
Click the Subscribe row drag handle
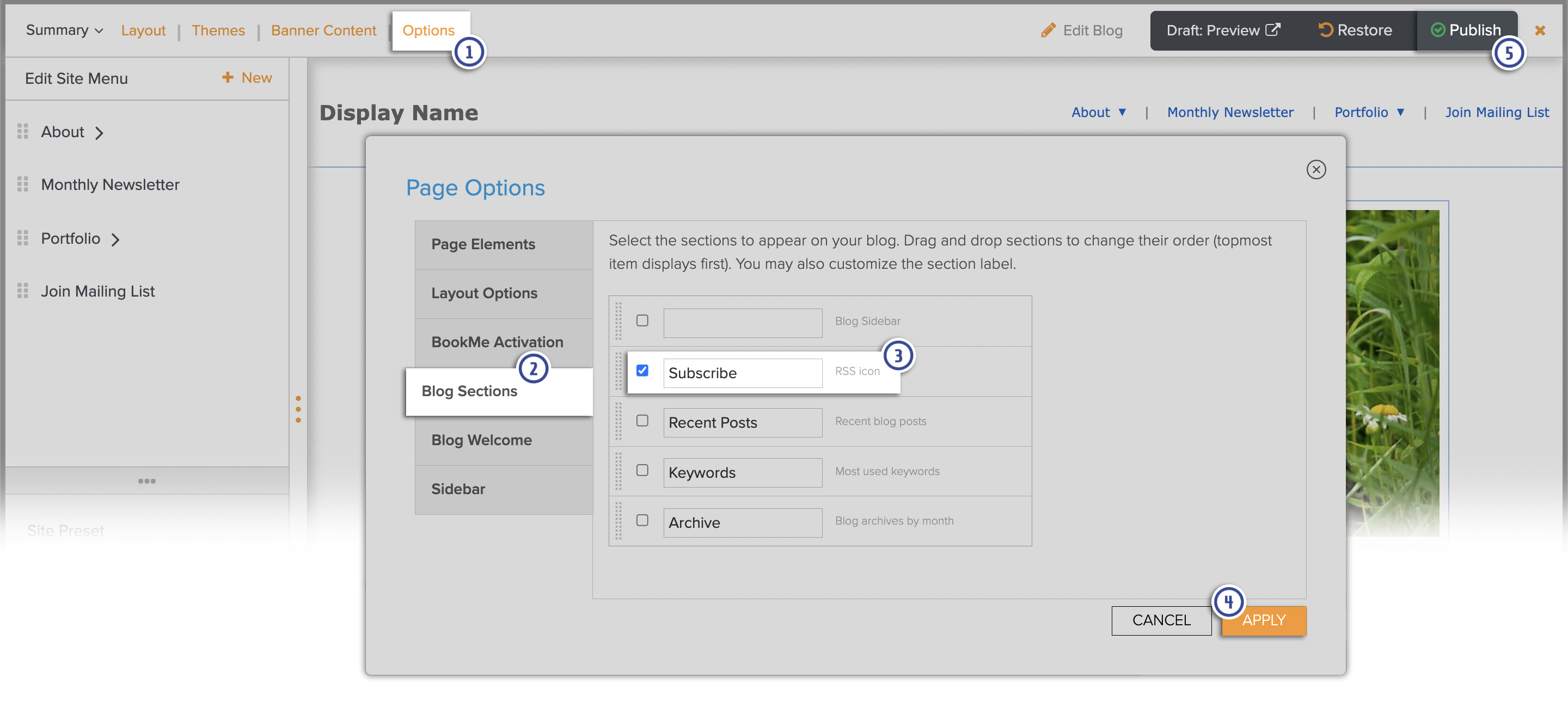(x=618, y=371)
